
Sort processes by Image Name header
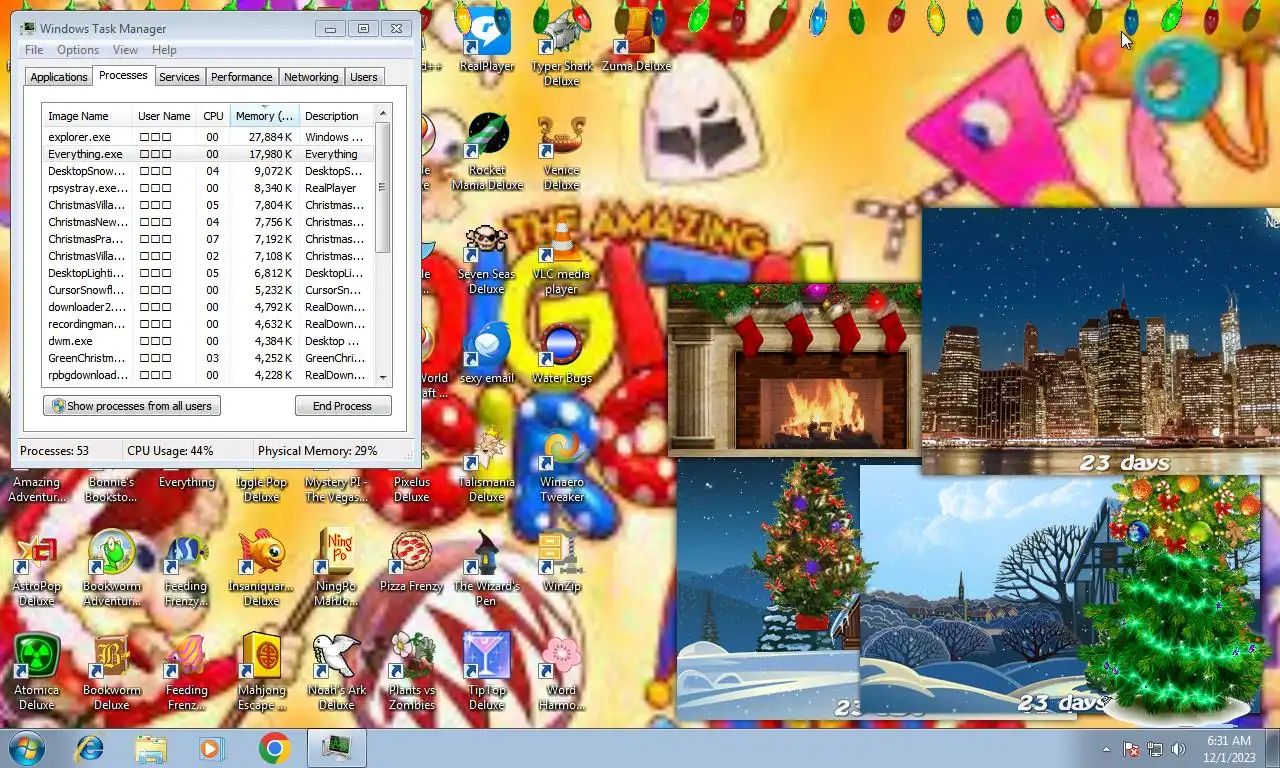[x=86, y=115]
